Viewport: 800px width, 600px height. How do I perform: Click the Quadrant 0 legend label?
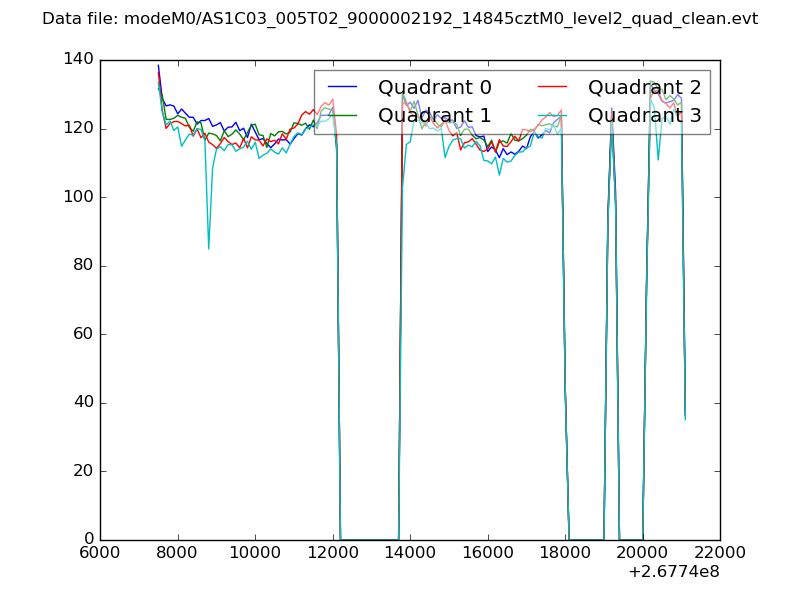pyautogui.click(x=434, y=87)
